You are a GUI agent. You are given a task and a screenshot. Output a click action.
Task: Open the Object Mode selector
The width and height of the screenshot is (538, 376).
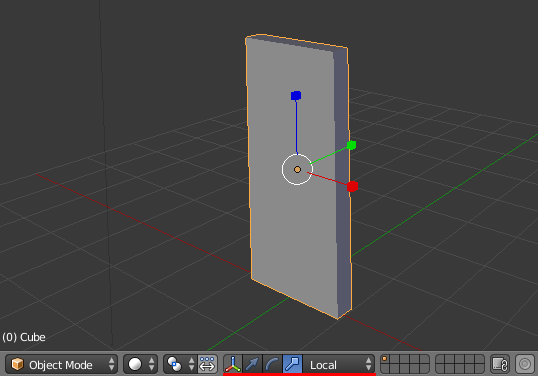pos(62,364)
